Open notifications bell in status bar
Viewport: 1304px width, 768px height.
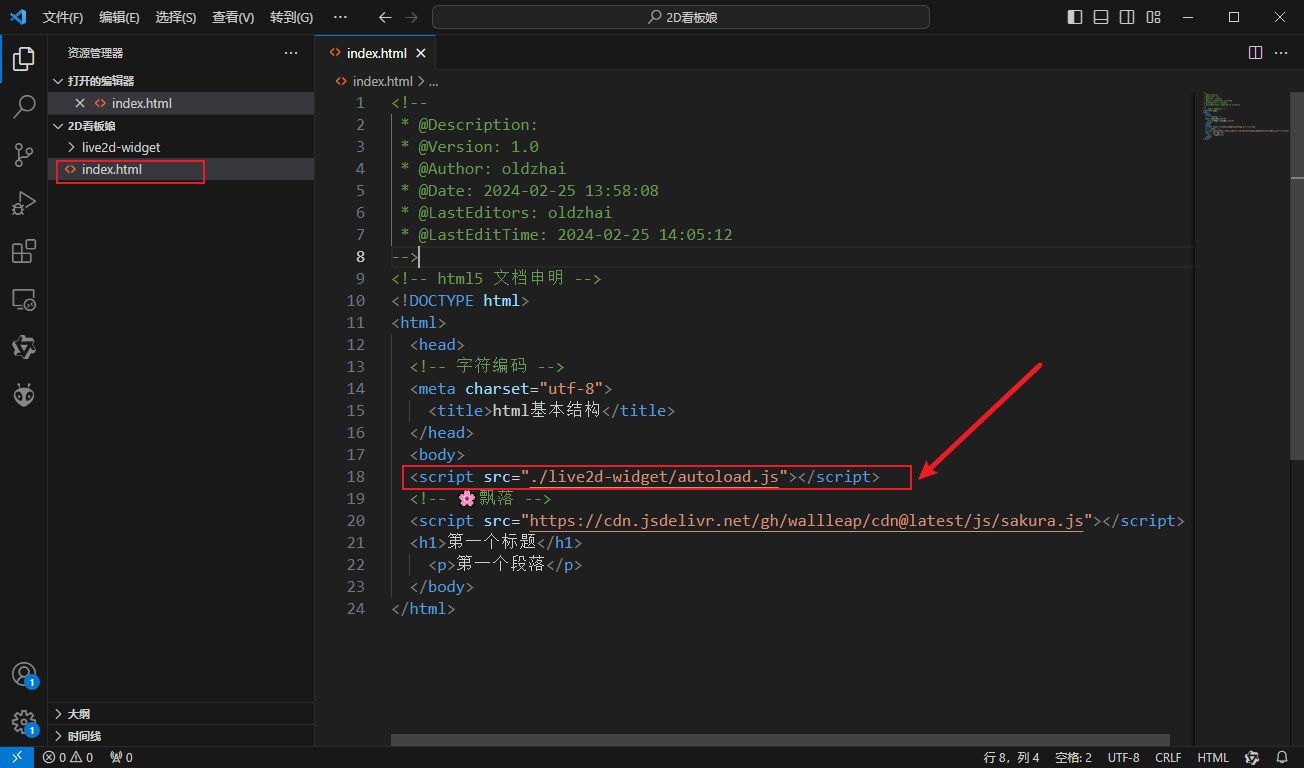click(1282, 757)
